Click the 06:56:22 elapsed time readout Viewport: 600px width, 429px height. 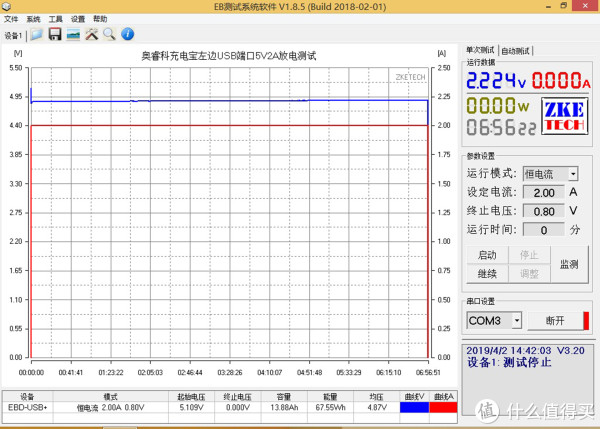(501, 127)
